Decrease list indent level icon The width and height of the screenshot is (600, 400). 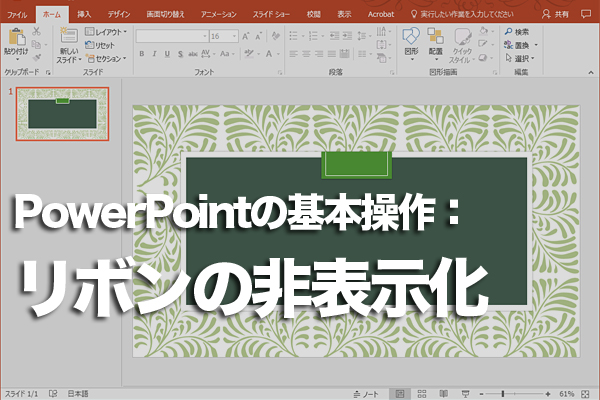coord(334,36)
